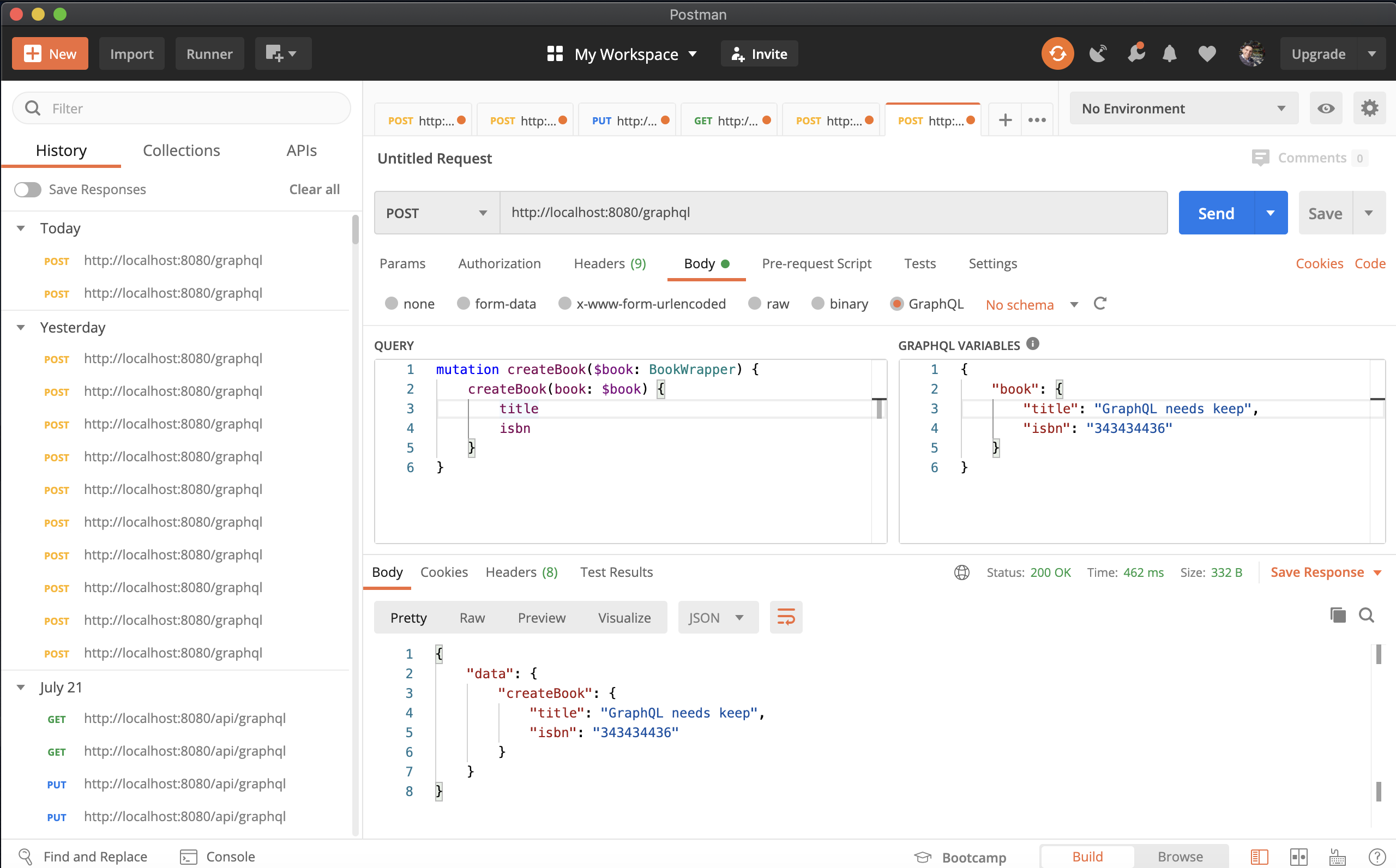
Task: Open the Authorization tab
Action: [x=500, y=263]
